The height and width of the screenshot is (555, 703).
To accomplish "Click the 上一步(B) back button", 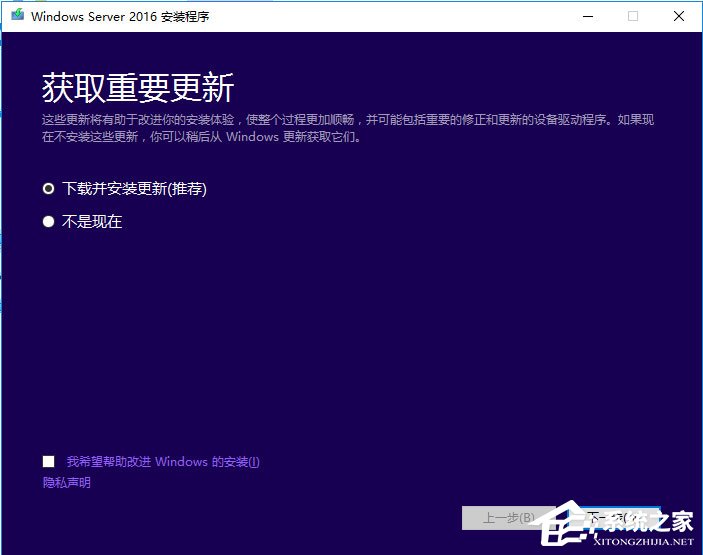I will [508, 518].
